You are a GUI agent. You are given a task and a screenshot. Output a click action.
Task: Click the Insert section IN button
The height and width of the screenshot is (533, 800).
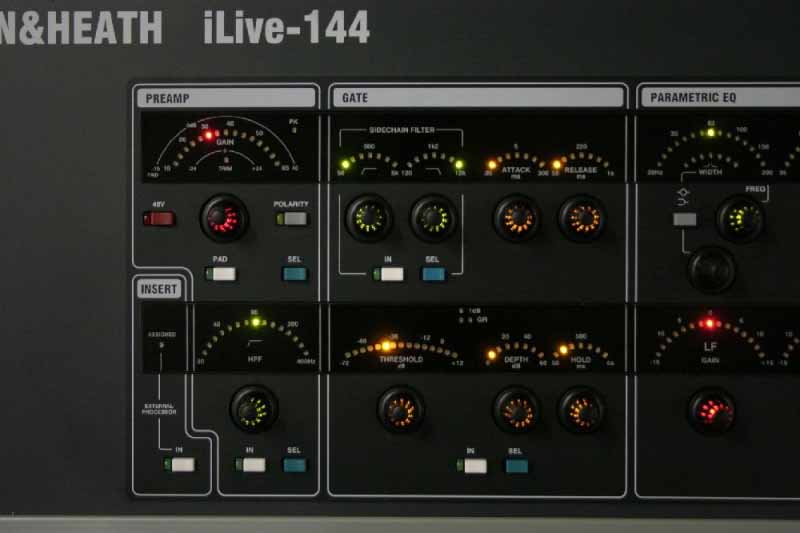point(180,464)
